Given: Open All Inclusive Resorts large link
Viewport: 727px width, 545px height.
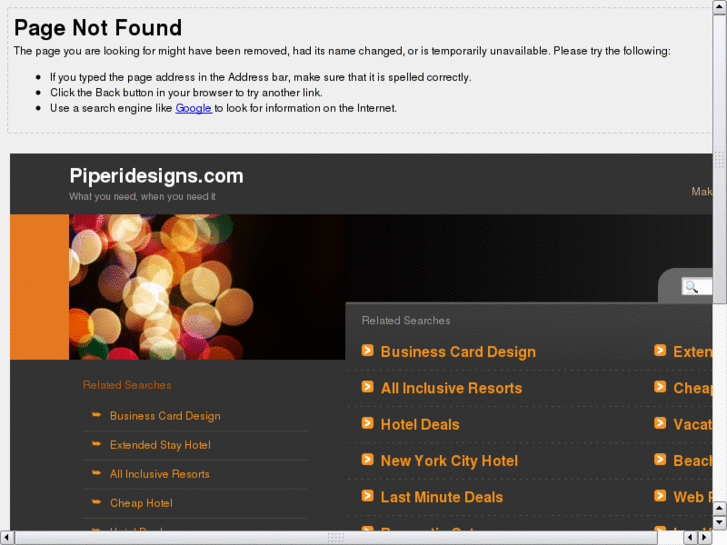Looking at the screenshot, I should pyautogui.click(x=451, y=388).
